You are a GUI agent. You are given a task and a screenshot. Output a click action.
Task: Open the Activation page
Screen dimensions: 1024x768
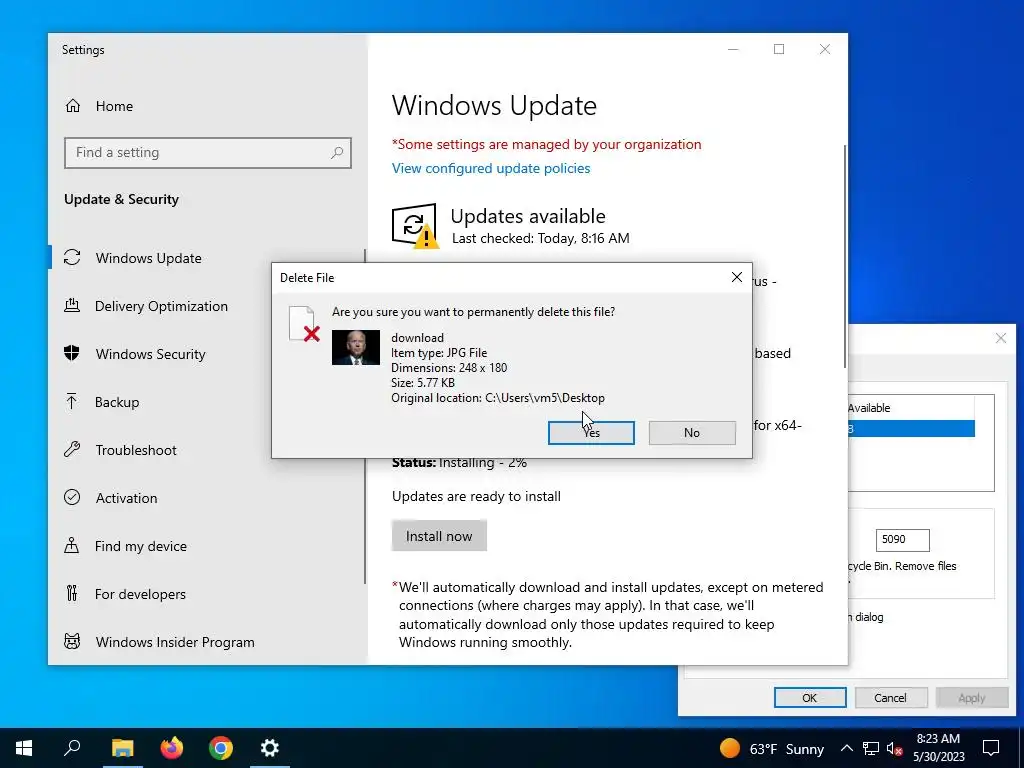coord(126,498)
